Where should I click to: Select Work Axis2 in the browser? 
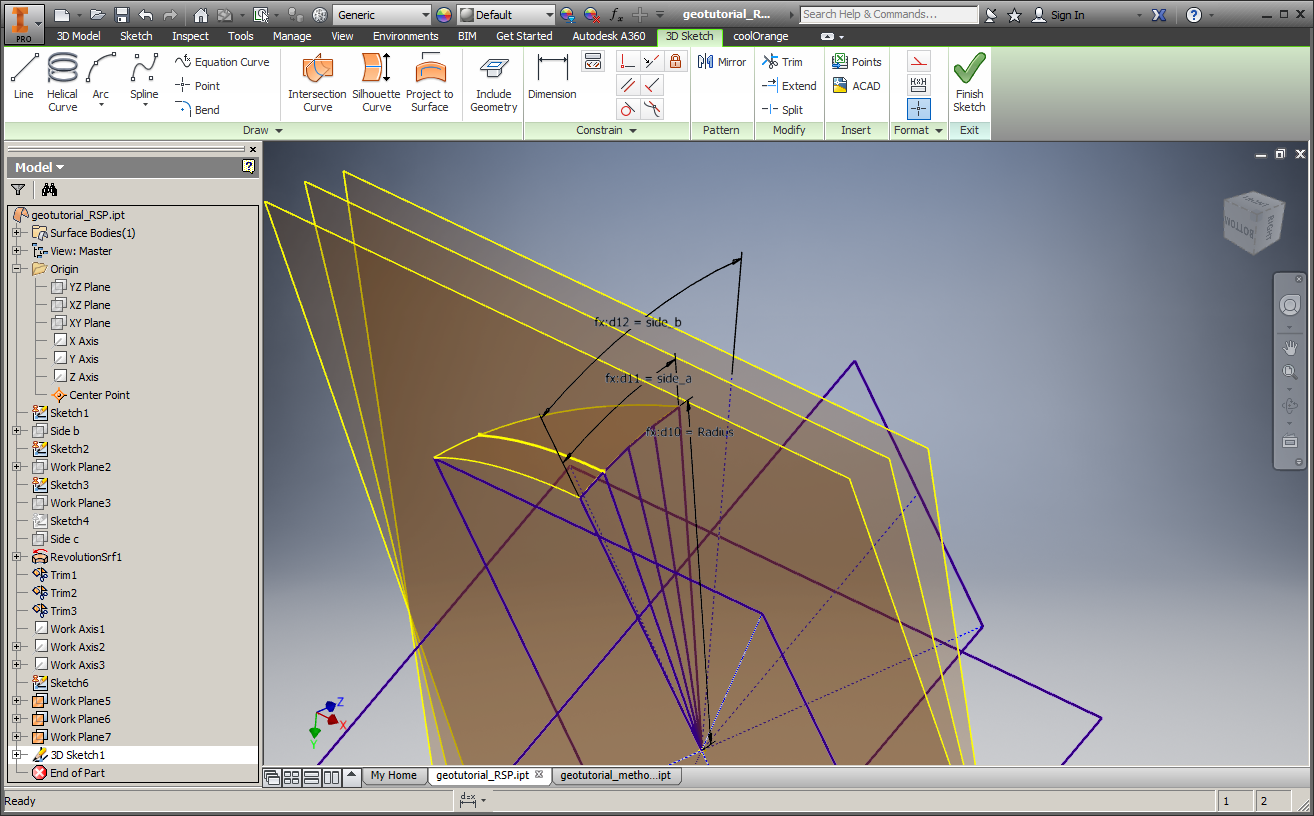[69, 647]
